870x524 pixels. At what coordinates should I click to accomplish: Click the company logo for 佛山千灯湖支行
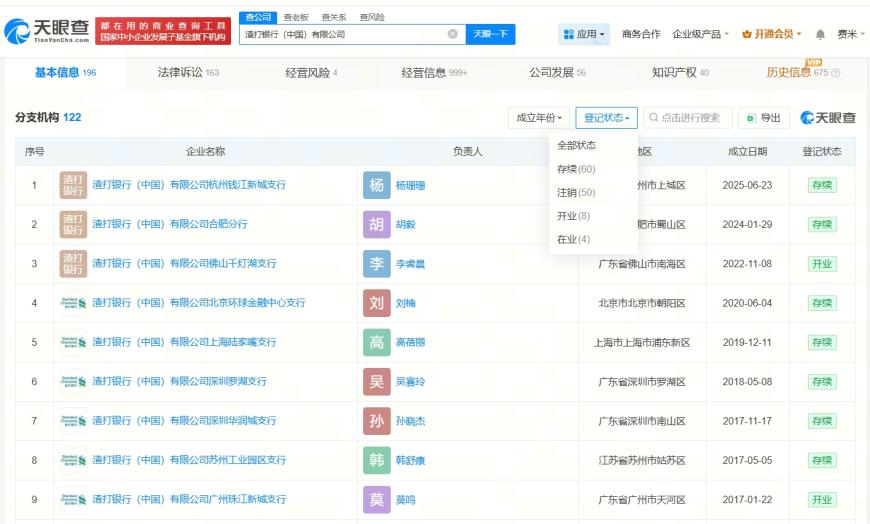click(x=73, y=264)
